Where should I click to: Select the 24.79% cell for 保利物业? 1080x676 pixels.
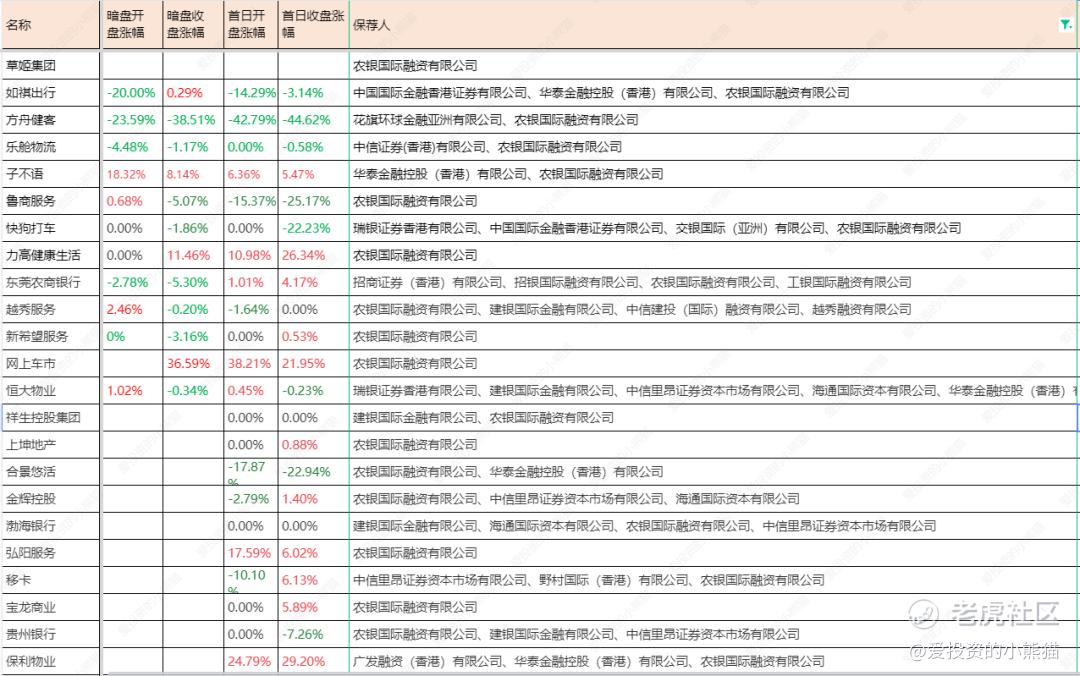coord(251,662)
